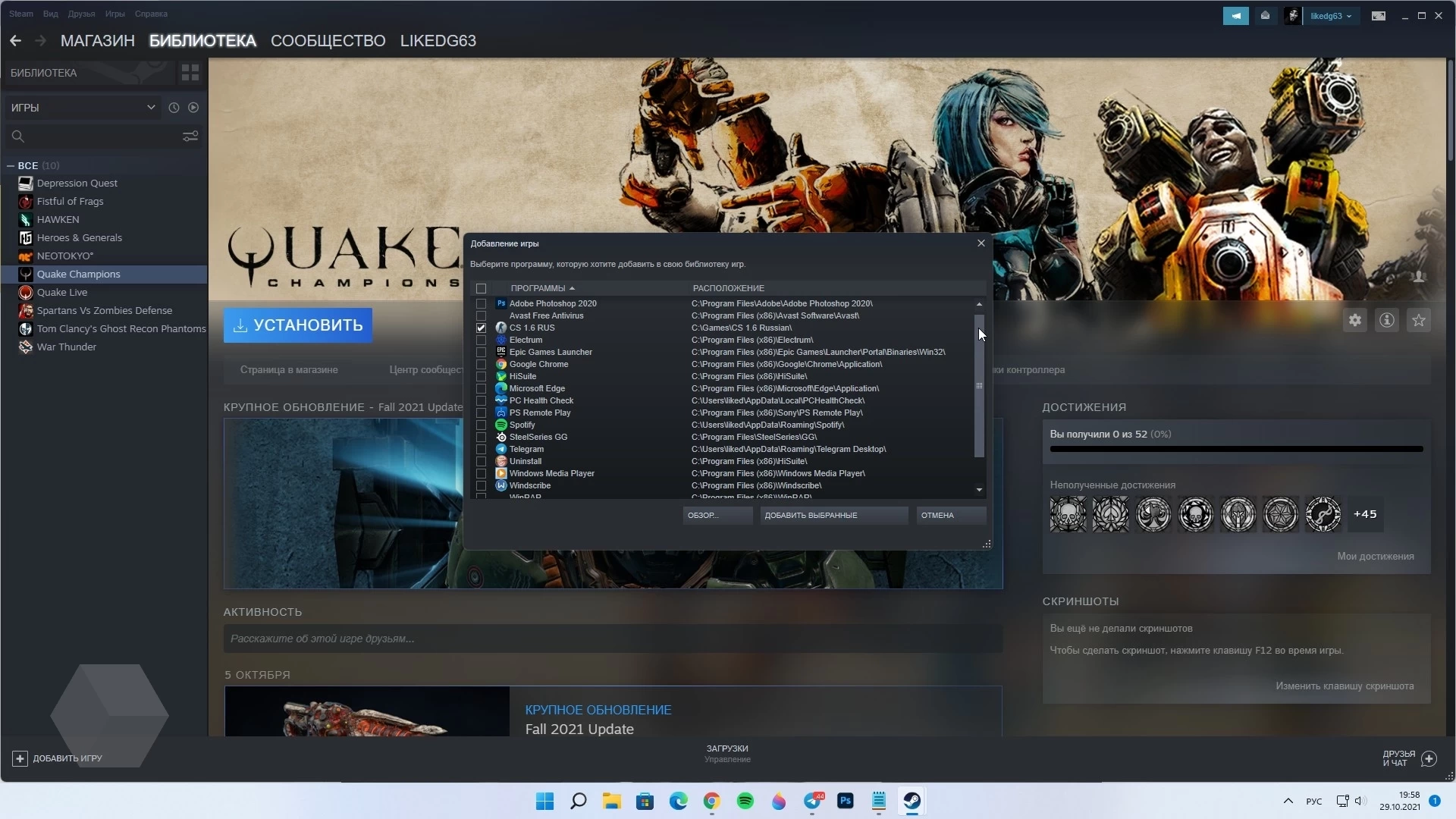Image resolution: width=1456 pixels, height=819 pixels.
Task: Click ОБЗОР browse button
Action: pyautogui.click(x=717, y=515)
